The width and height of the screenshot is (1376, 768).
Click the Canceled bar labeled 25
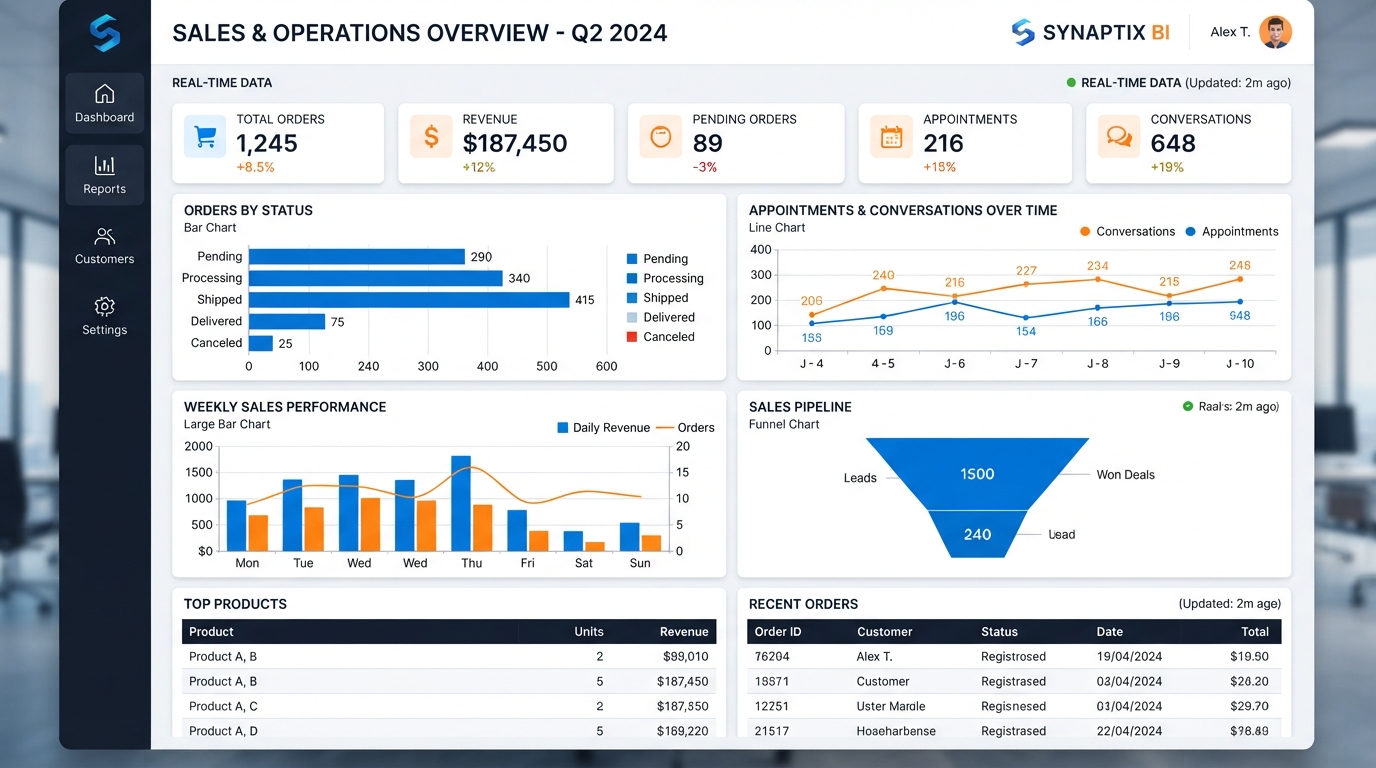tap(261, 343)
